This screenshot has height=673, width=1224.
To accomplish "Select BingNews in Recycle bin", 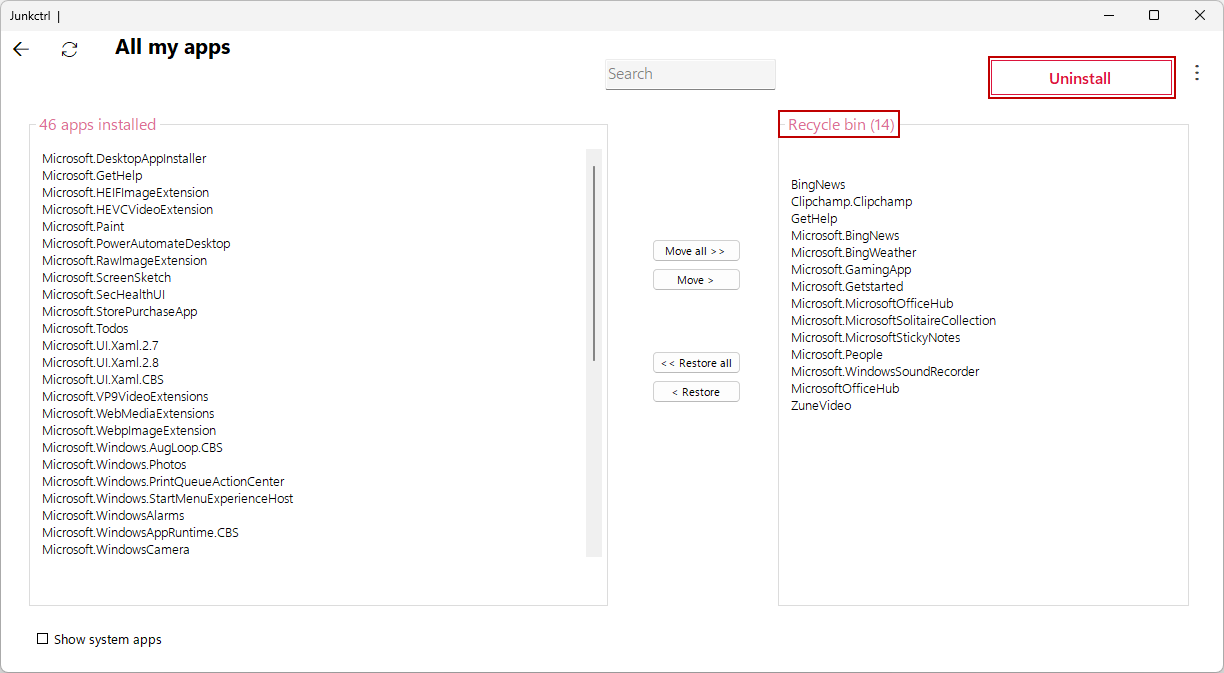I will [x=818, y=185].
